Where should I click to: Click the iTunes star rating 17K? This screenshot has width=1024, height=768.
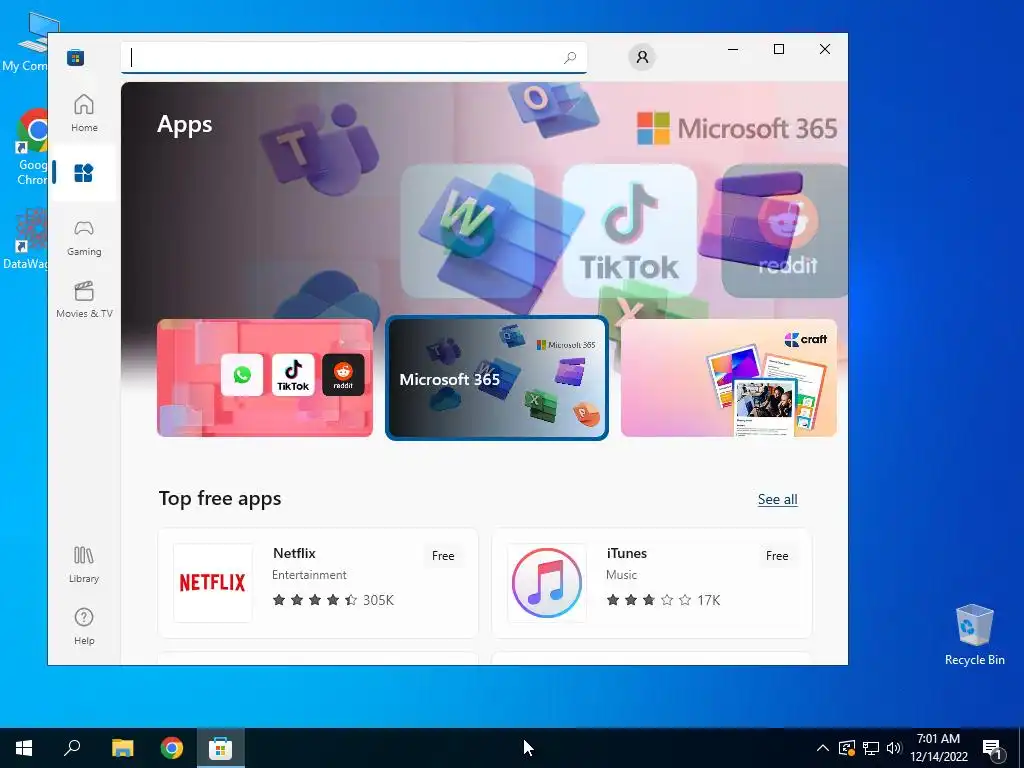[663, 600]
